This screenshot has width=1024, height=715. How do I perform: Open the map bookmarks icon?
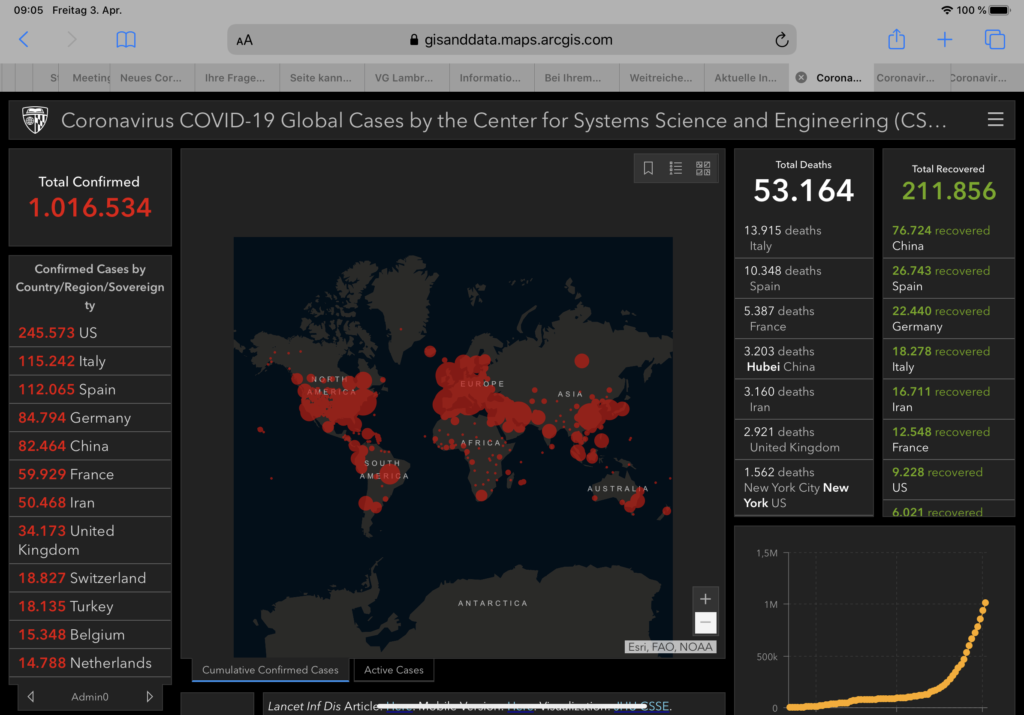point(648,168)
